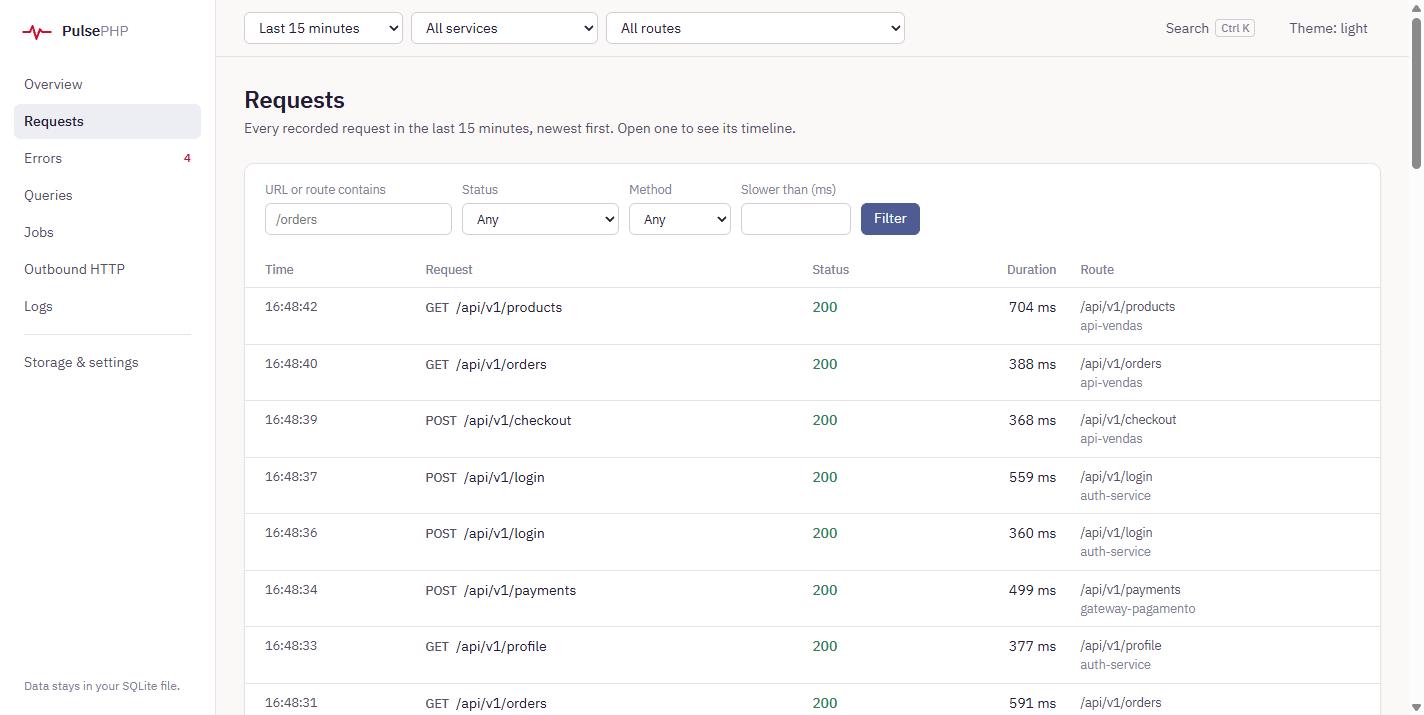The height and width of the screenshot is (715, 1424).
Task: Open the Status filter dropdown
Action: [540, 219]
